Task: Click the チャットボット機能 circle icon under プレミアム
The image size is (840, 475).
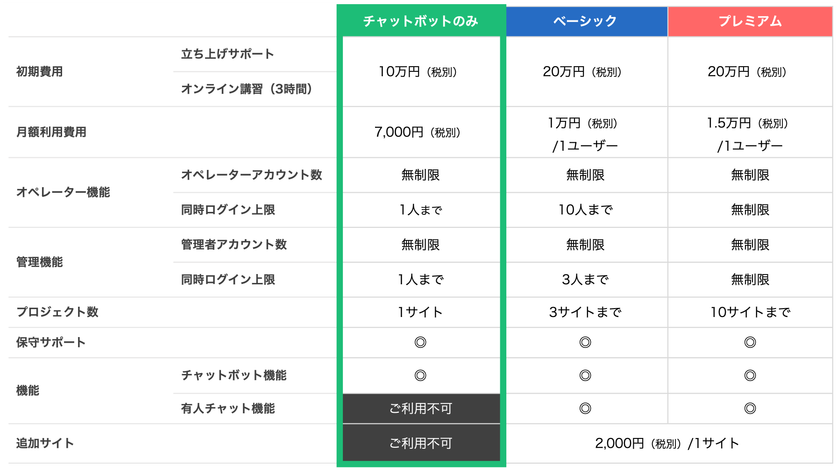Action: click(750, 375)
